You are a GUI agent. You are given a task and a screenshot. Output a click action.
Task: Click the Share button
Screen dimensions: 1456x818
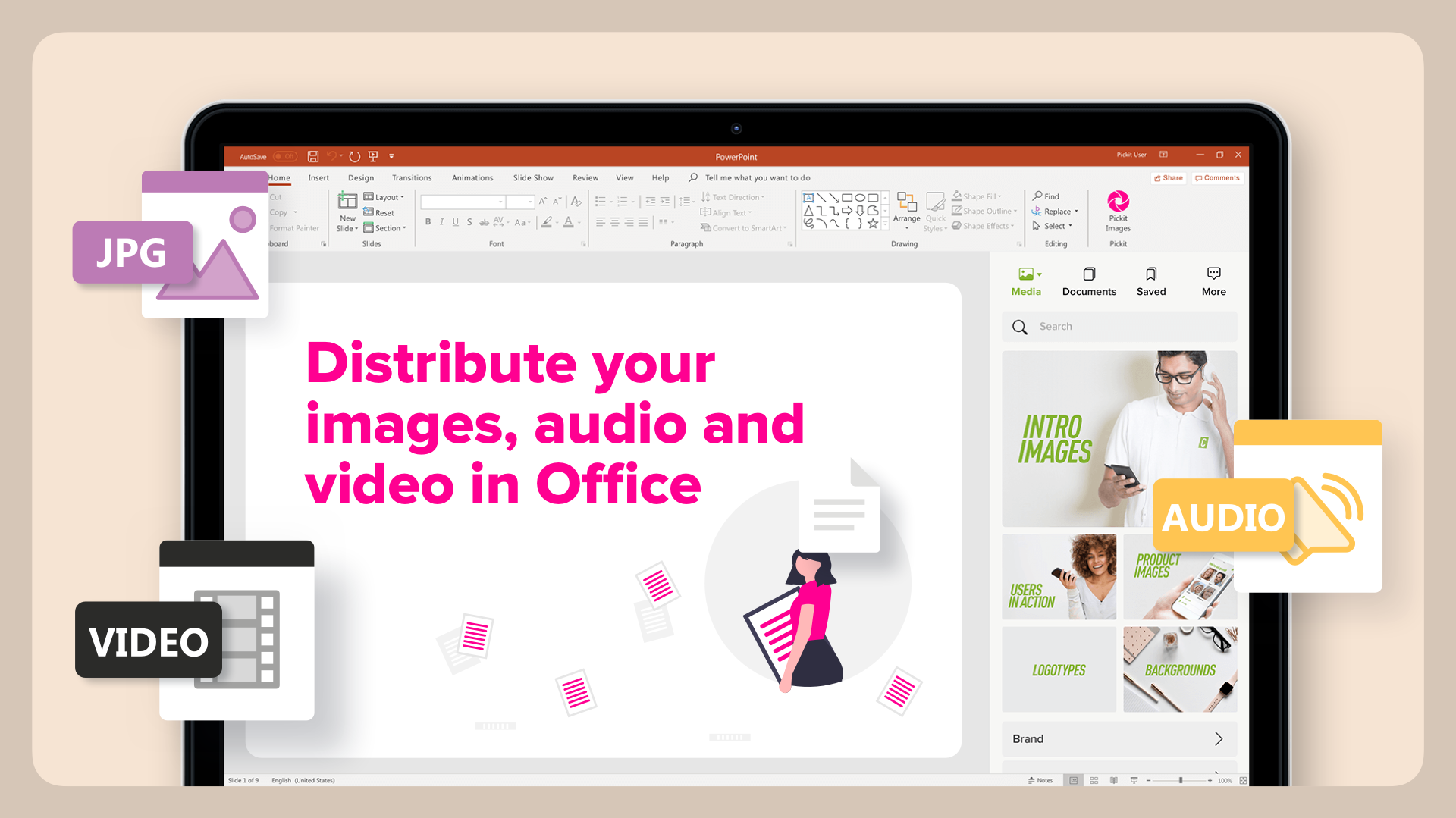(1169, 178)
